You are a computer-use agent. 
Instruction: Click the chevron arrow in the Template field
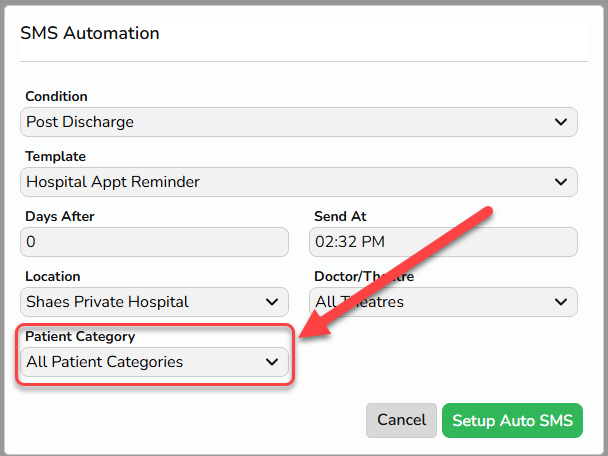click(561, 182)
